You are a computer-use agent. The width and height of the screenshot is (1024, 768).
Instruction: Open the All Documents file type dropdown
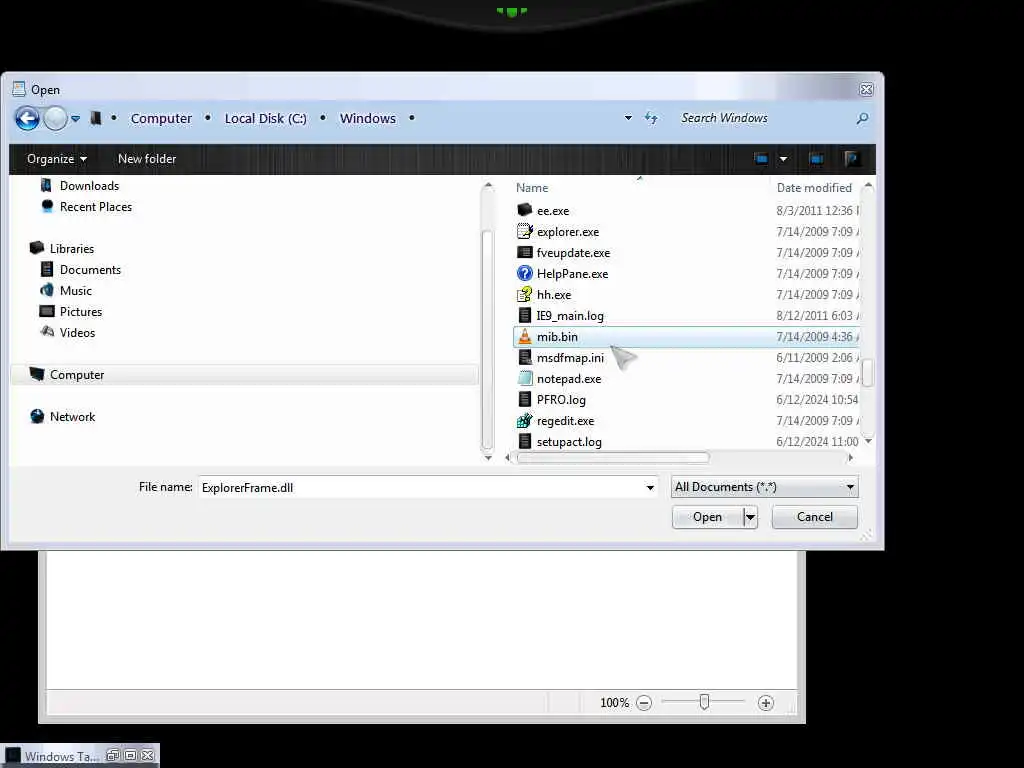765,487
